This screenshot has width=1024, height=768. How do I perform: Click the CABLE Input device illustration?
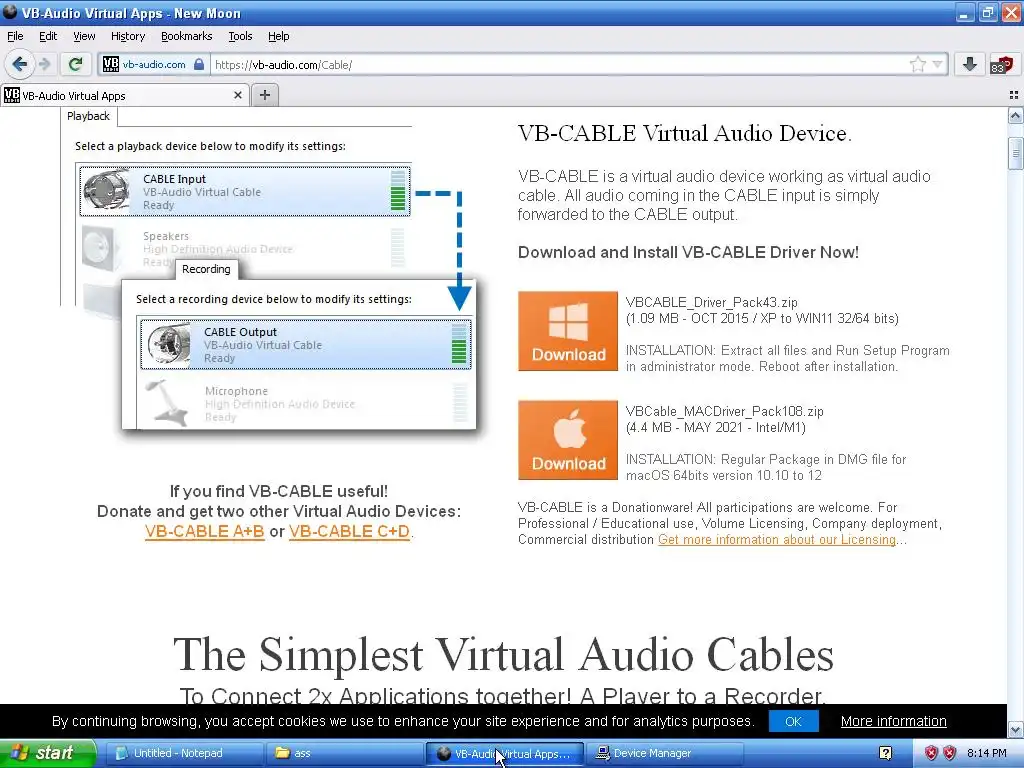(106, 191)
